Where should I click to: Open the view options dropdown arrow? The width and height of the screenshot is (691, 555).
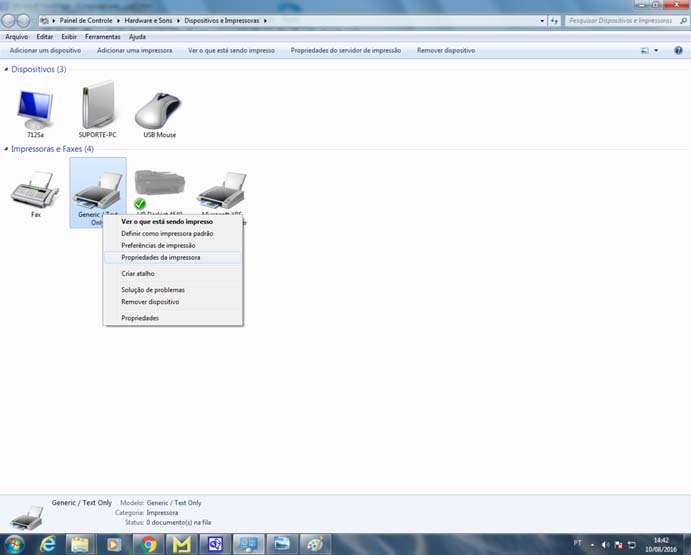[x=656, y=50]
